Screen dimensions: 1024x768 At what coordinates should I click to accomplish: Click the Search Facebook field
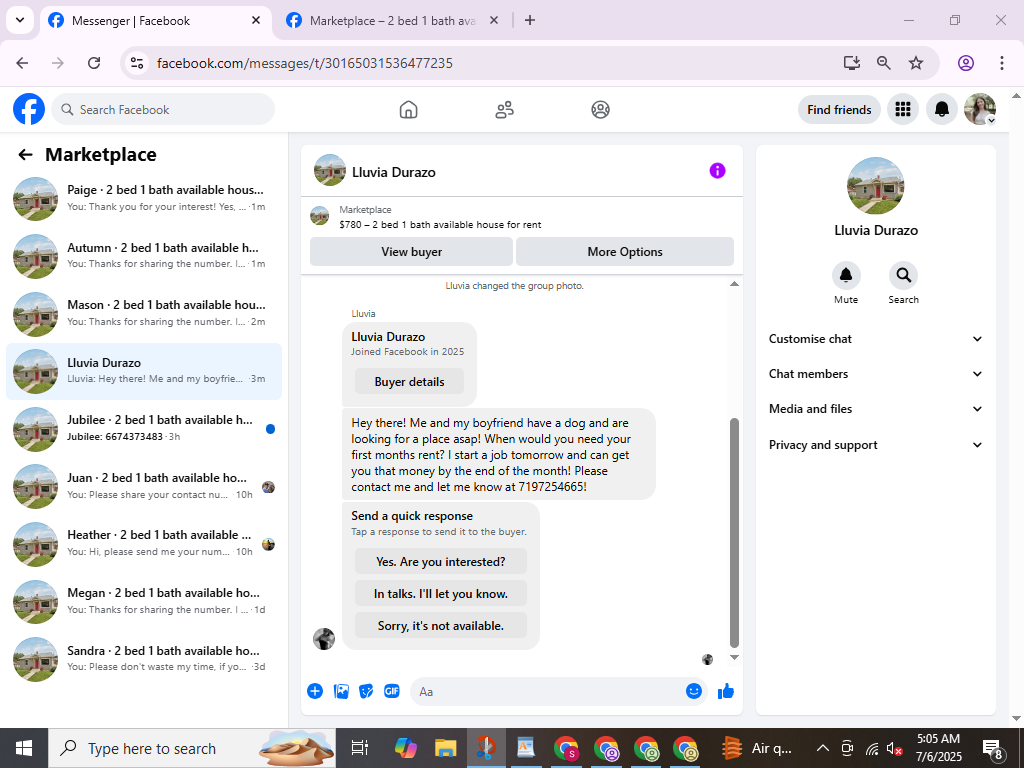click(163, 109)
